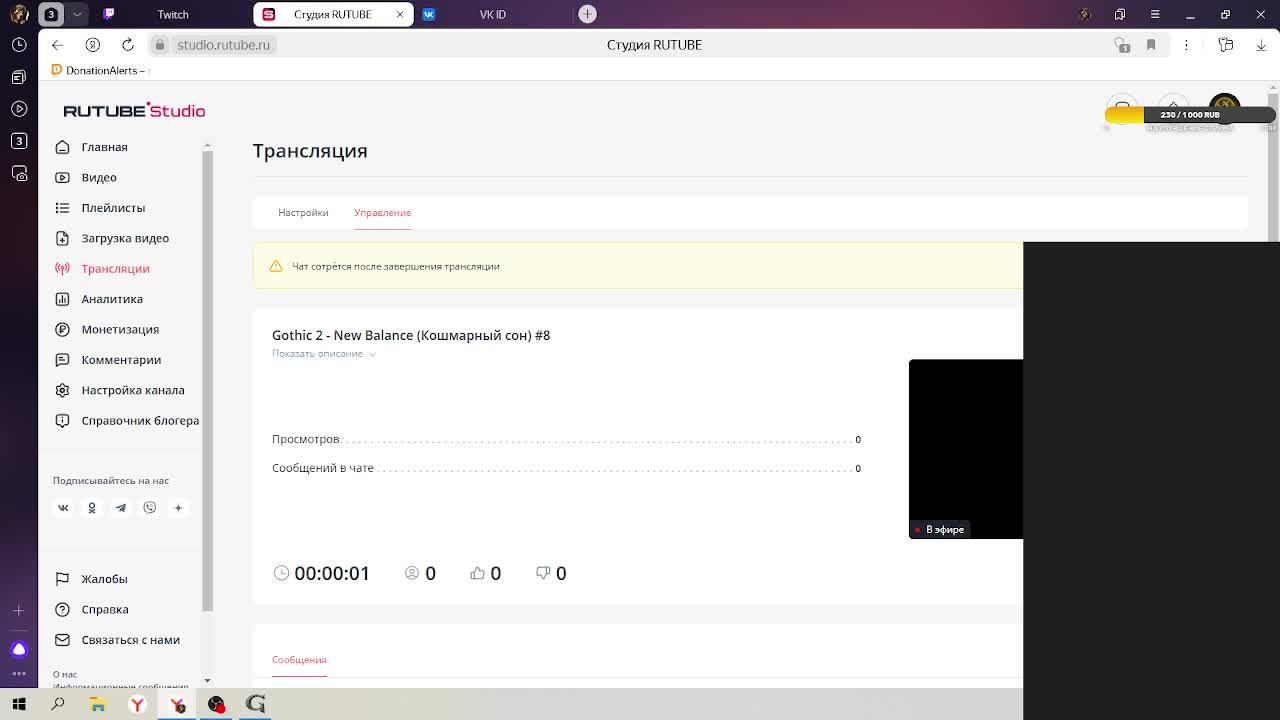
Task: Click the Odnoklassniki social icon
Action: click(92, 508)
